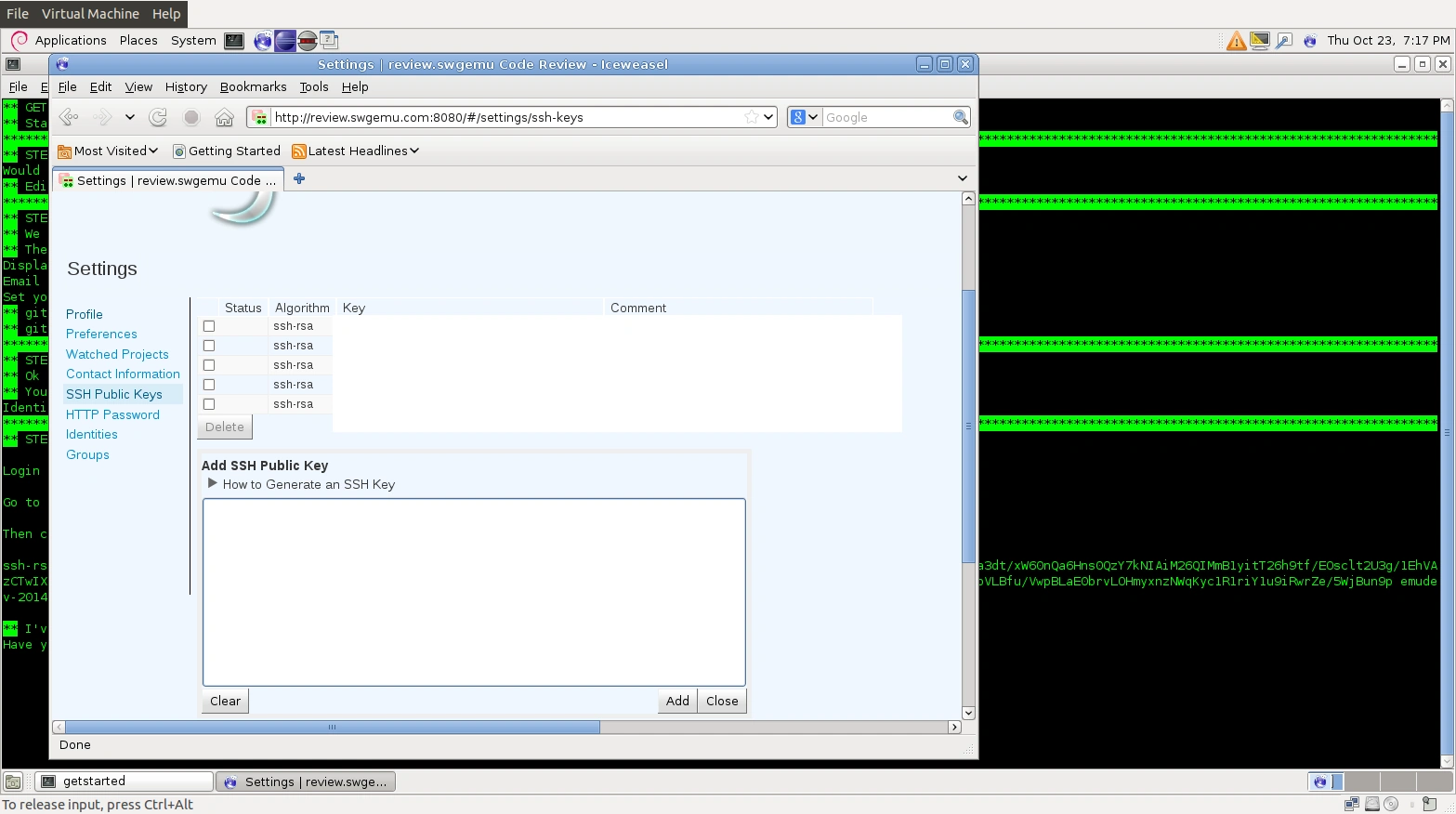
Task: Open the Virtual Machine menu
Action: pos(90,14)
